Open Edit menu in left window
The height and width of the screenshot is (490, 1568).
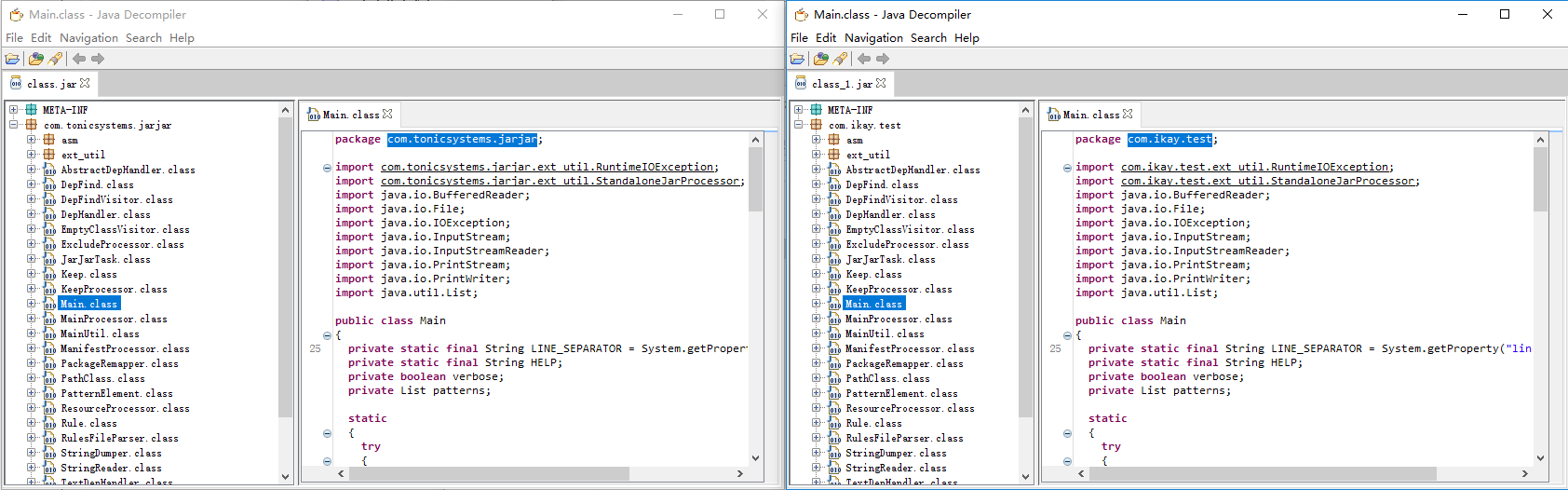pyautogui.click(x=41, y=38)
